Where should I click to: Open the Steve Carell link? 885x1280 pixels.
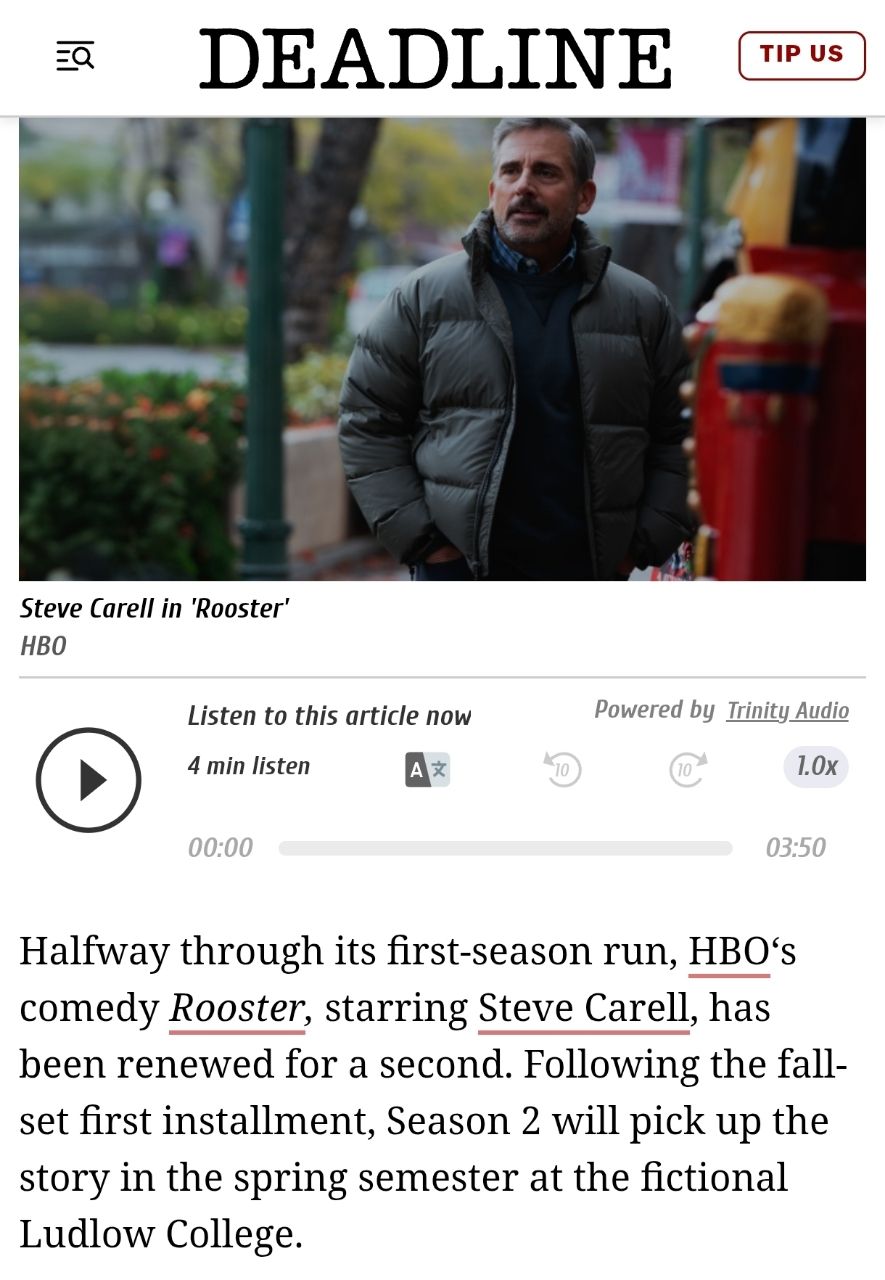coord(584,1009)
